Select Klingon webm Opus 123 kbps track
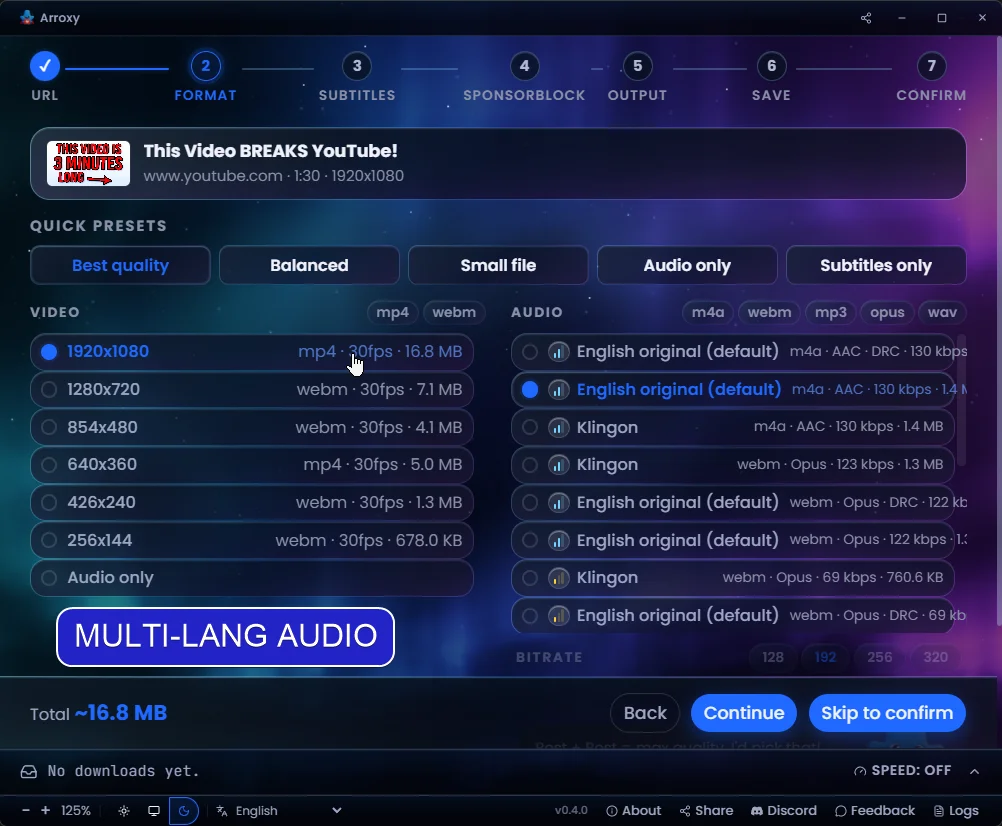The width and height of the screenshot is (1002, 826). 733,464
